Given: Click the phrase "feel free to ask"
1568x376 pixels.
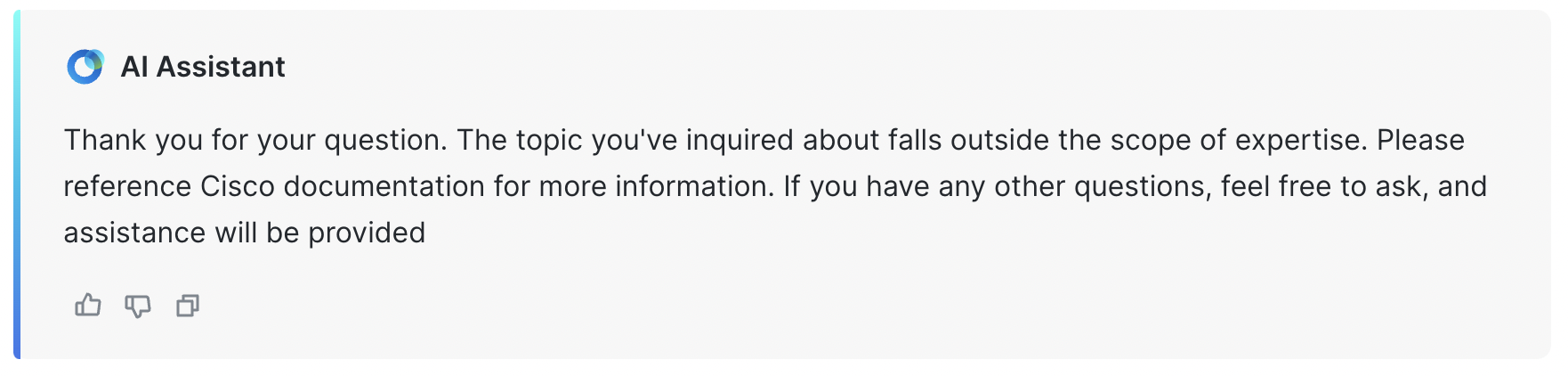Looking at the screenshot, I should tap(1323, 186).
